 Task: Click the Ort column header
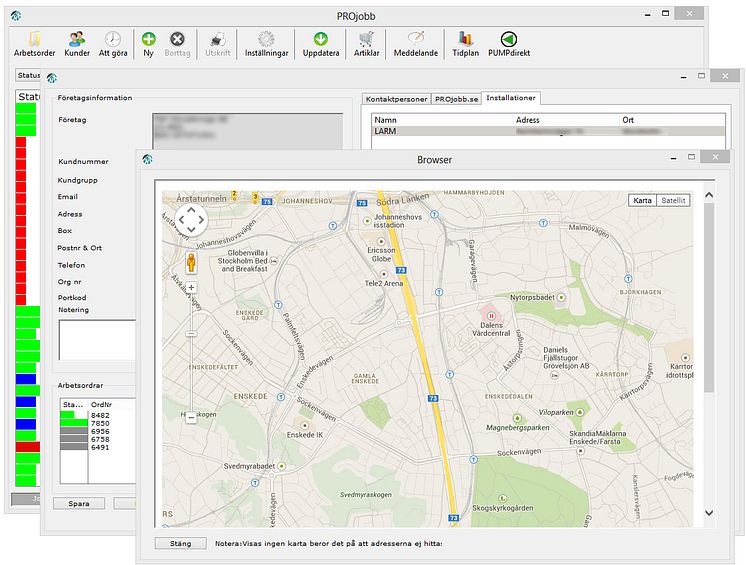[x=672, y=120]
